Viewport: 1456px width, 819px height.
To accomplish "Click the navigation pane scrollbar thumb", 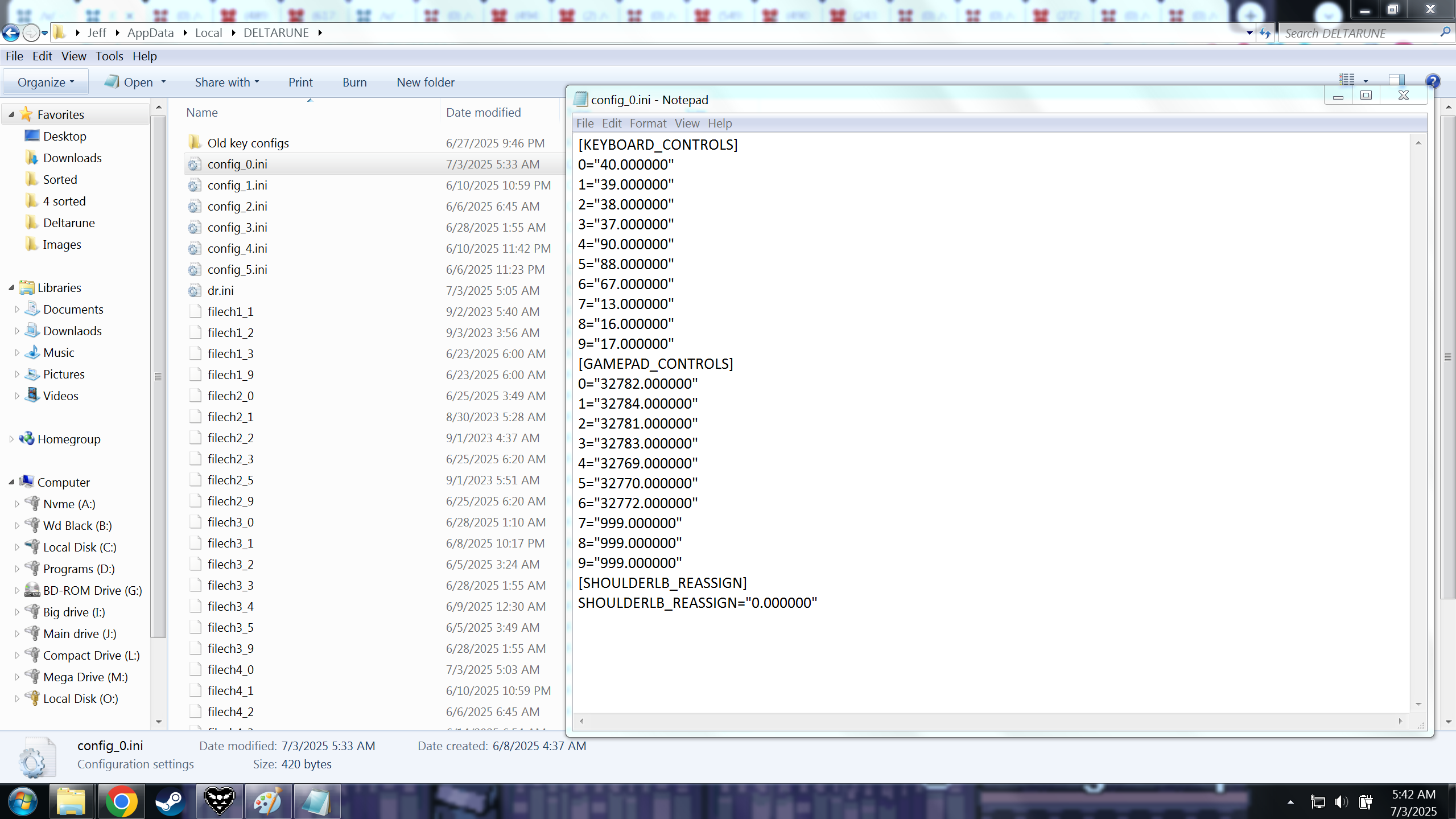I will point(158,376).
